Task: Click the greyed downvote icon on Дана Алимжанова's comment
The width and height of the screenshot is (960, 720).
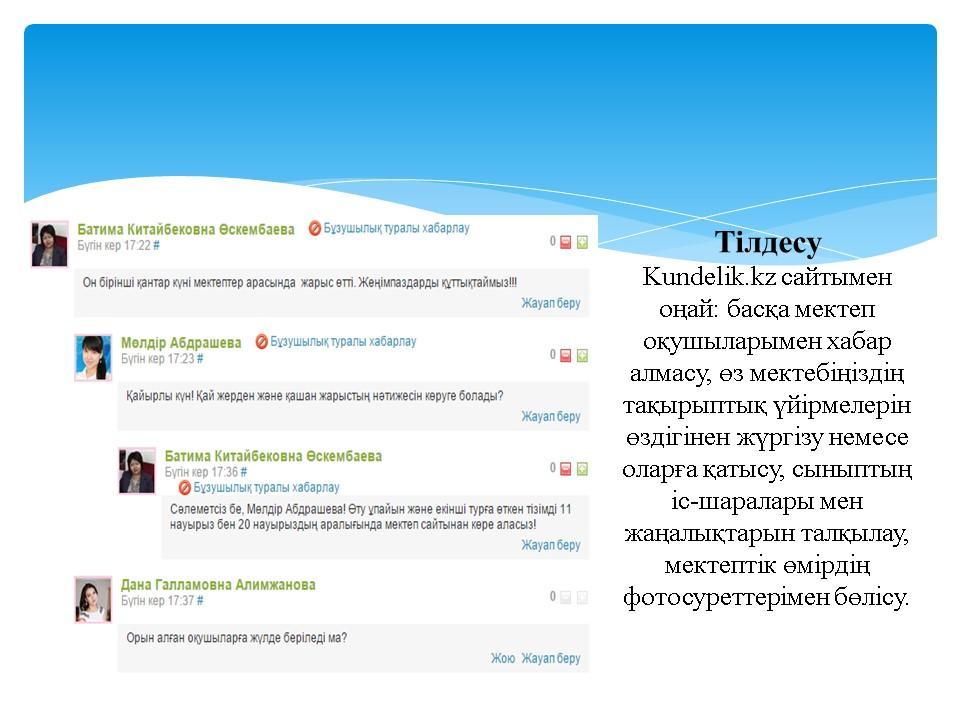Action: coord(566,597)
